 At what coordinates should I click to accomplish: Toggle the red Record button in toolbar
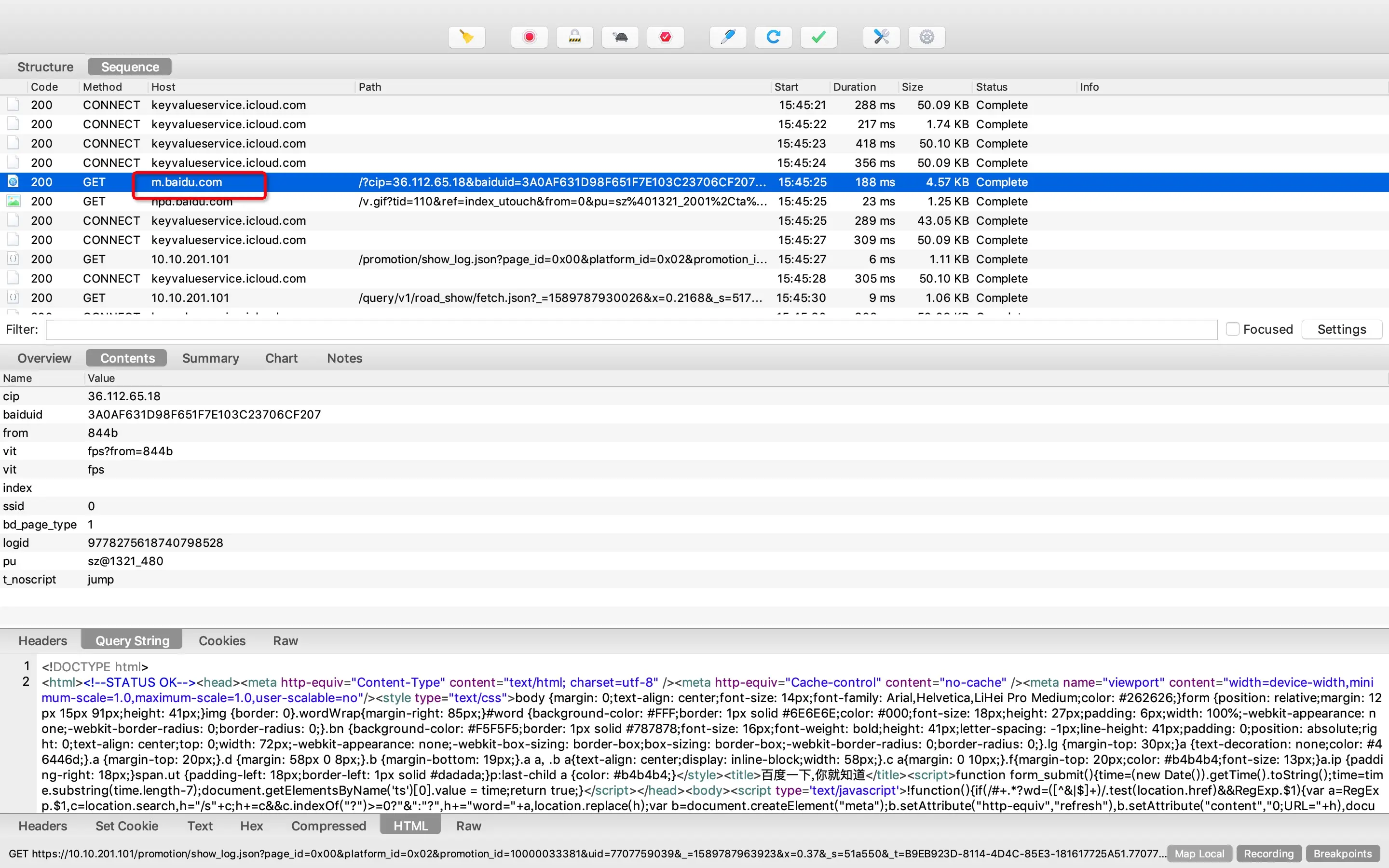click(x=529, y=37)
